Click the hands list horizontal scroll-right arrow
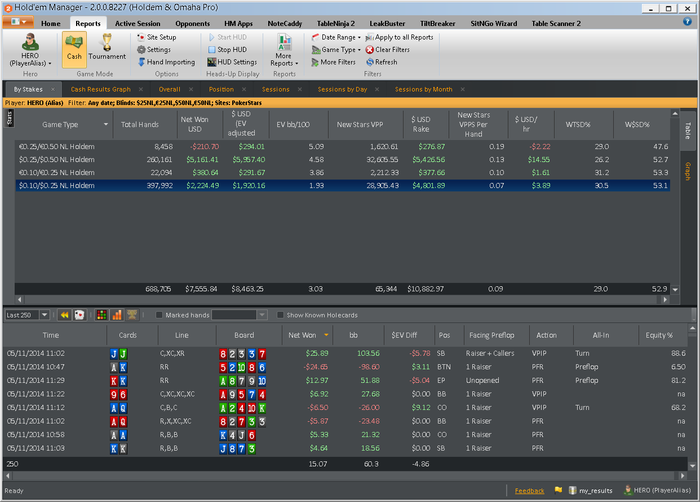Viewport: 700px width, 502px height. pyautogui.click(x=682, y=476)
